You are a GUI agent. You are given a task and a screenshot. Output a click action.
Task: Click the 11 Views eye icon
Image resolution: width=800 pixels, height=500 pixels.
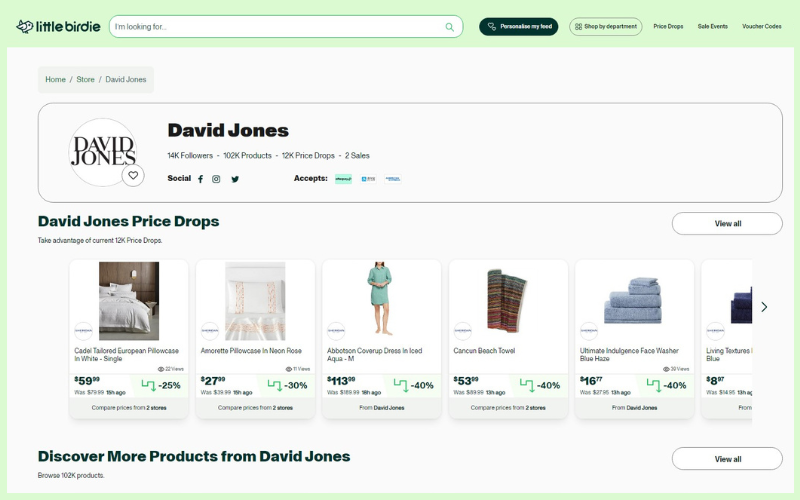(289, 369)
